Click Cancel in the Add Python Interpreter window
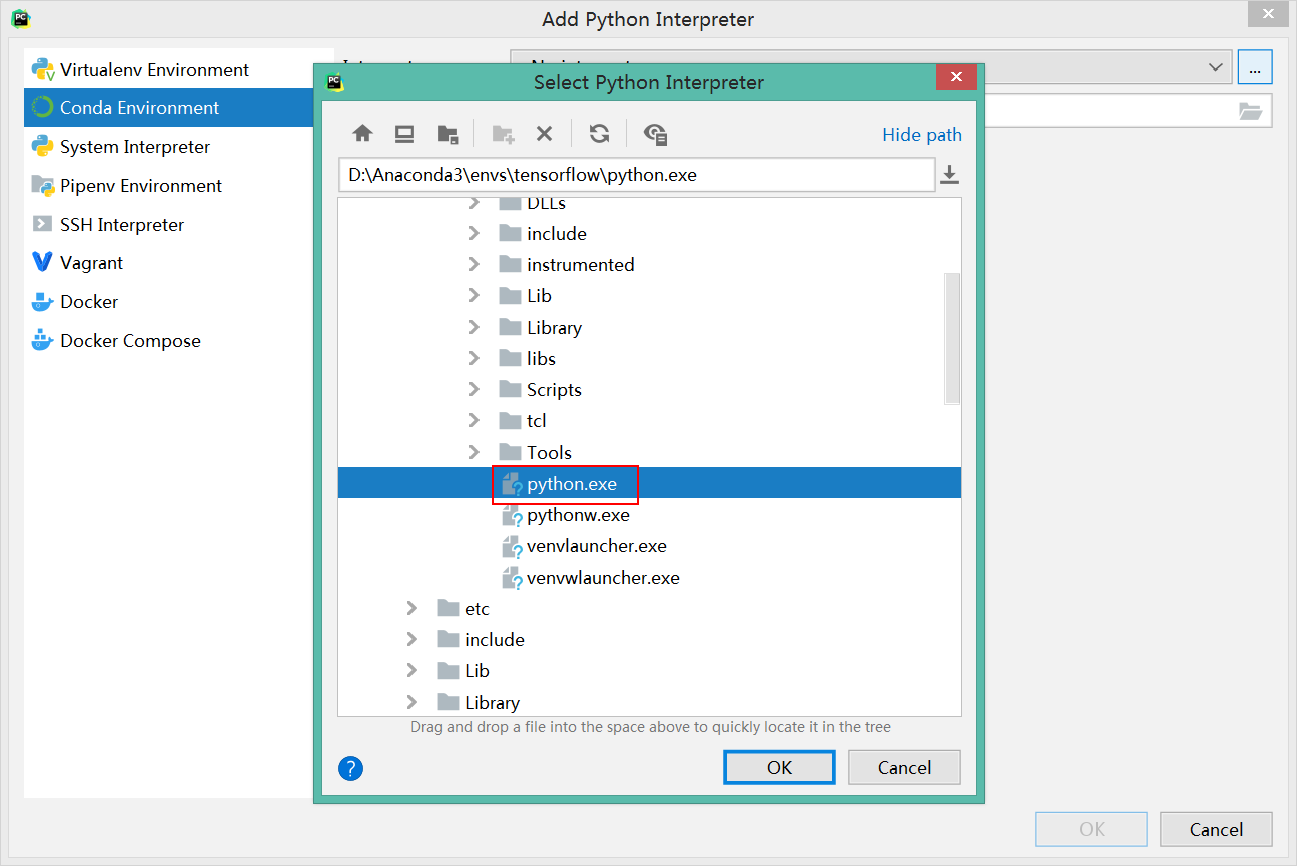The height and width of the screenshot is (866, 1297). (1216, 829)
